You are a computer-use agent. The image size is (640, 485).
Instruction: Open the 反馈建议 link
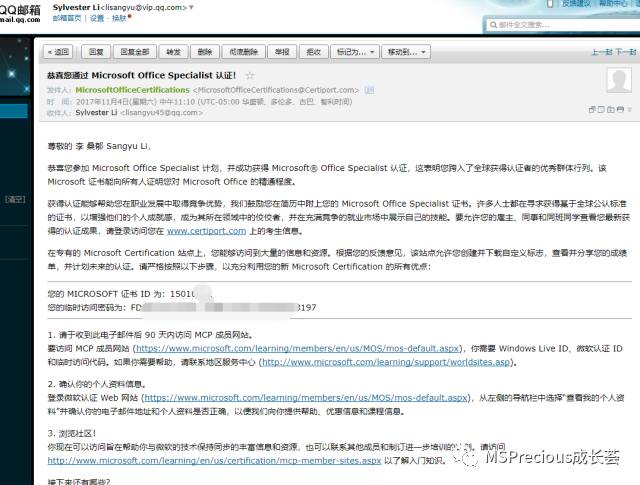(576, 4)
